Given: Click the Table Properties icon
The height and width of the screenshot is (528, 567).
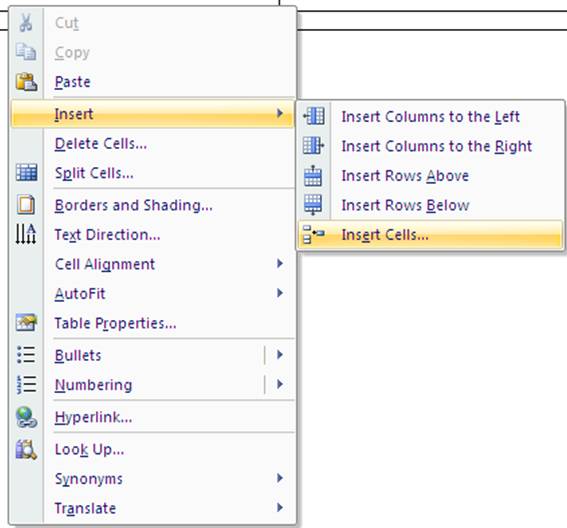Looking at the screenshot, I should [26, 322].
